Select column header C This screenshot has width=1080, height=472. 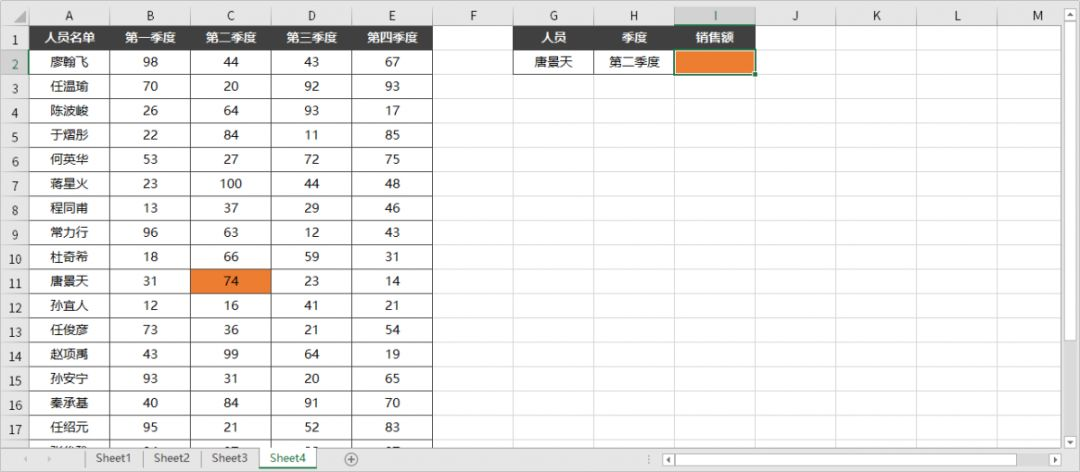(x=230, y=15)
